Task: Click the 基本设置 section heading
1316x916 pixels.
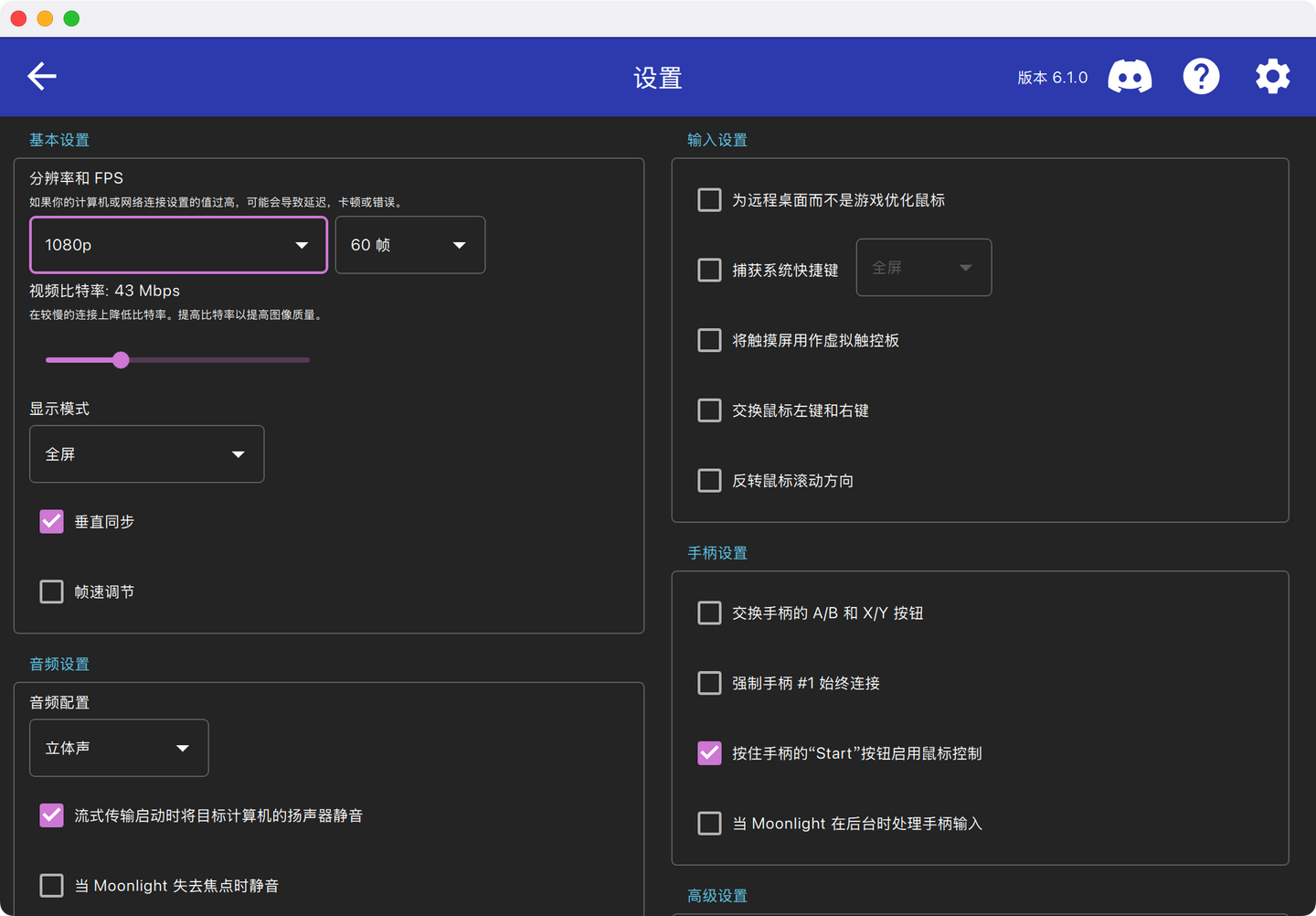Action: pyautogui.click(x=59, y=140)
